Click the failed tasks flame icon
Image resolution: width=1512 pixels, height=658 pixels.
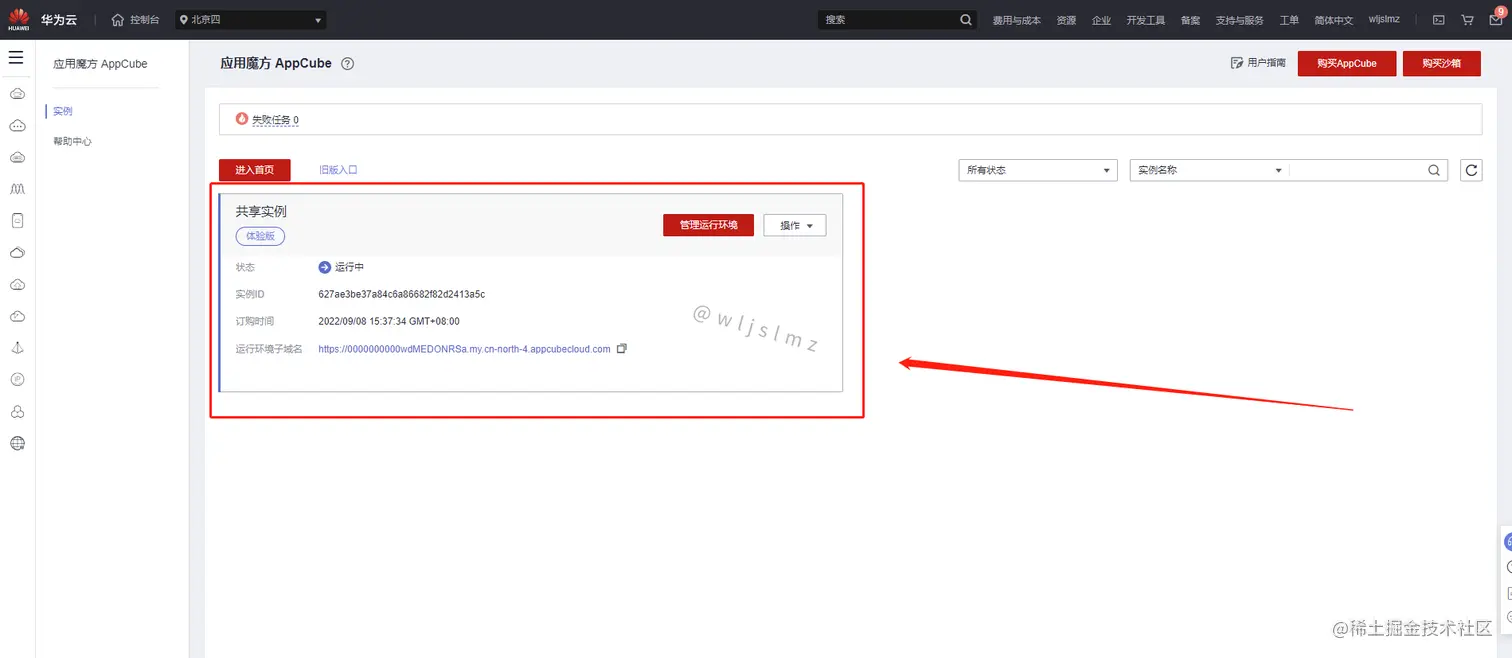[x=241, y=118]
